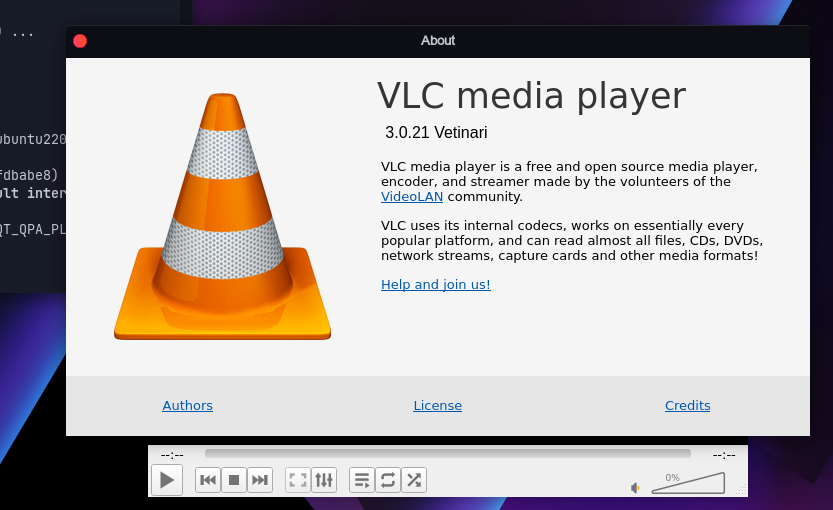Image resolution: width=833 pixels, height=510 pixels.
Task: Click the previous track button
Action: point(208,480)
